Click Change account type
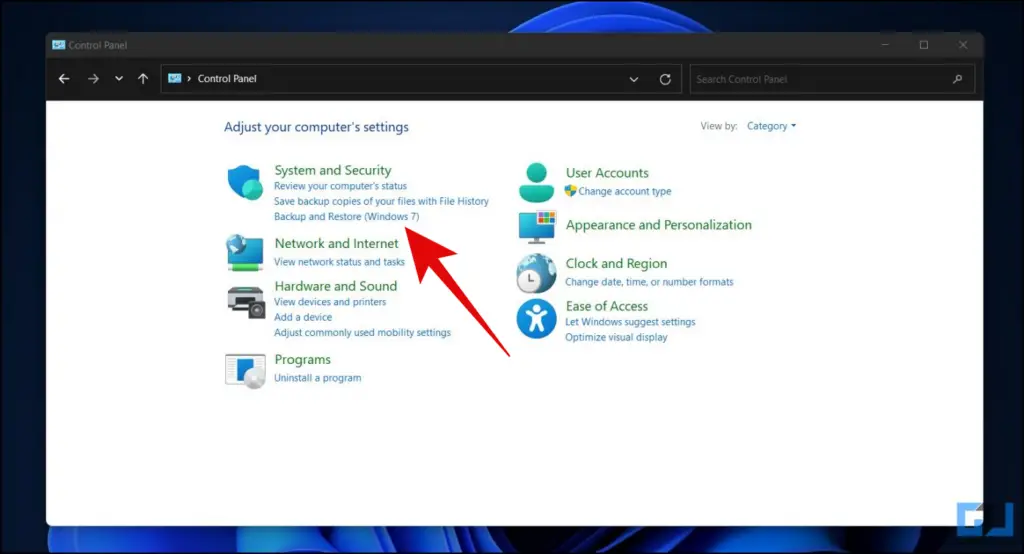 pyautogui.click(x=625, y=191)
